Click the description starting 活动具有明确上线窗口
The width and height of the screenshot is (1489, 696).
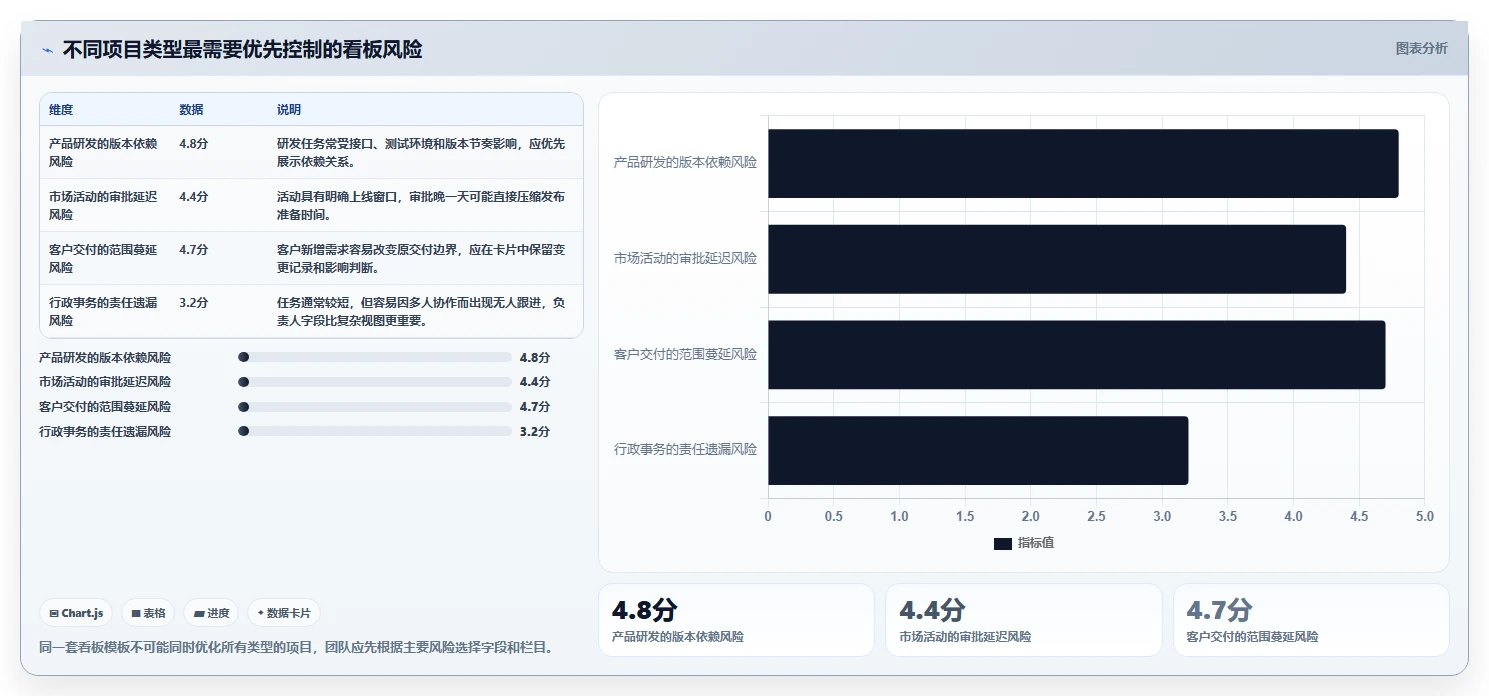(421, 205)
